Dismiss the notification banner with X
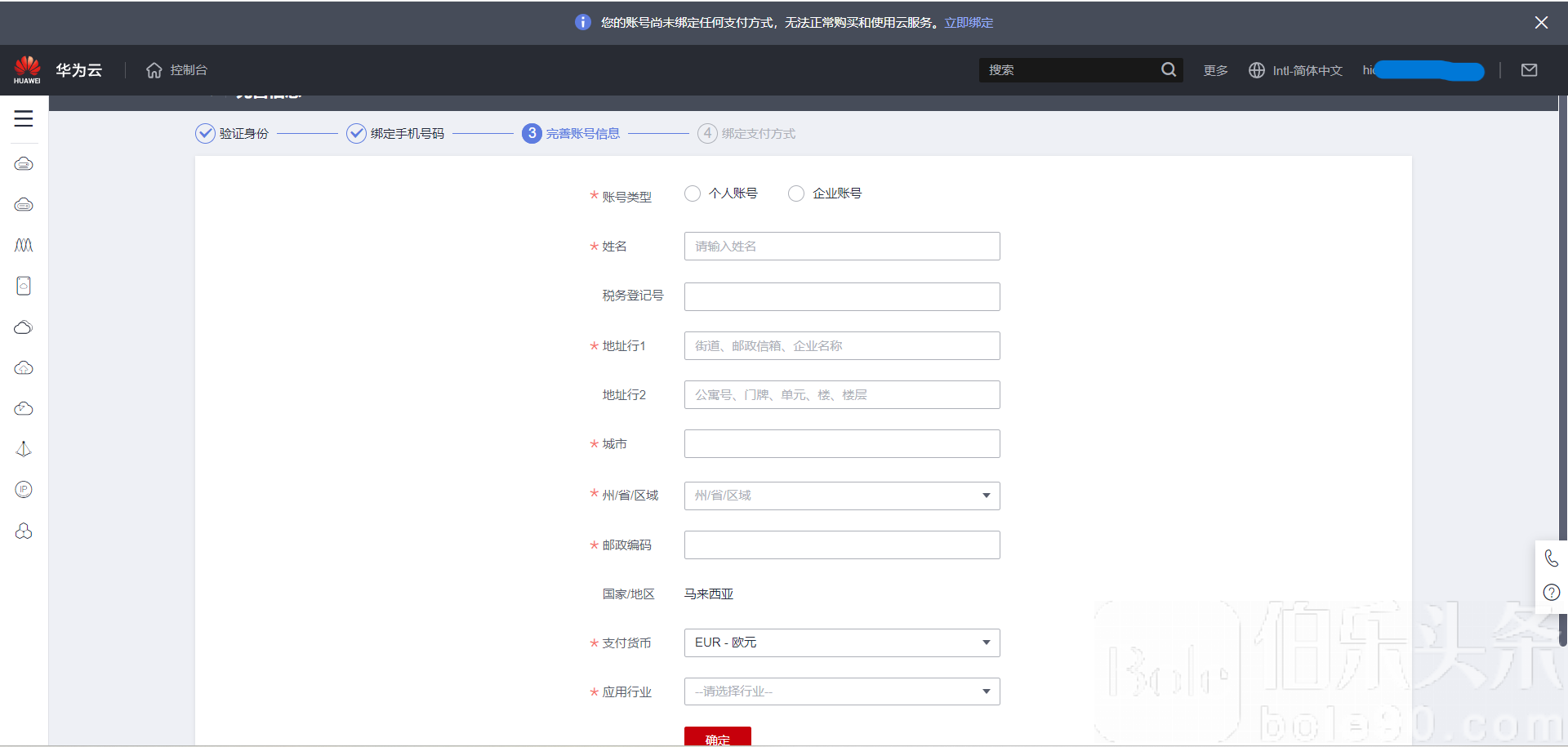This screenshot has width=1568, height=747. (1541, 23)
